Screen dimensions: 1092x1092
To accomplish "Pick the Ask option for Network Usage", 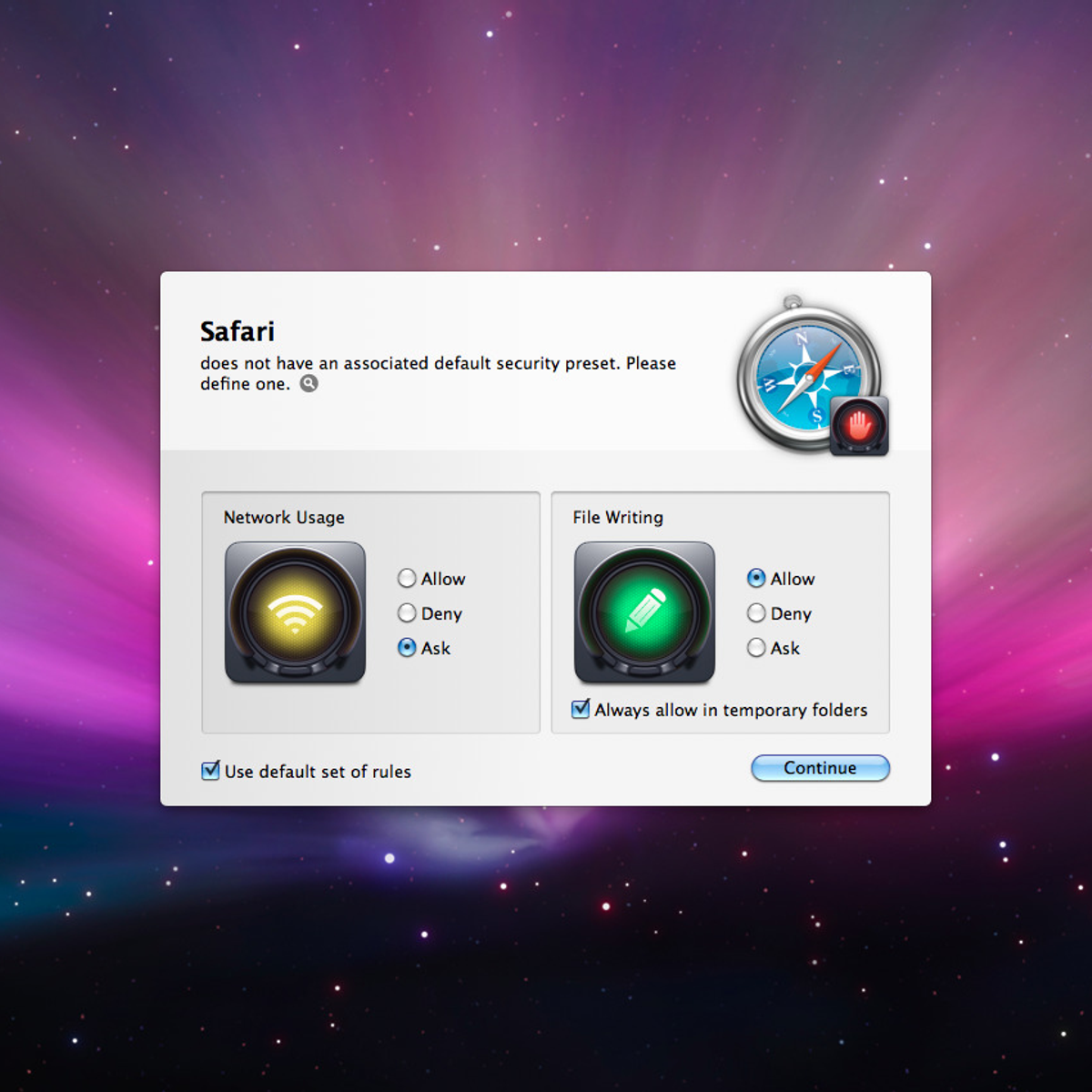I will click(407, 648).
